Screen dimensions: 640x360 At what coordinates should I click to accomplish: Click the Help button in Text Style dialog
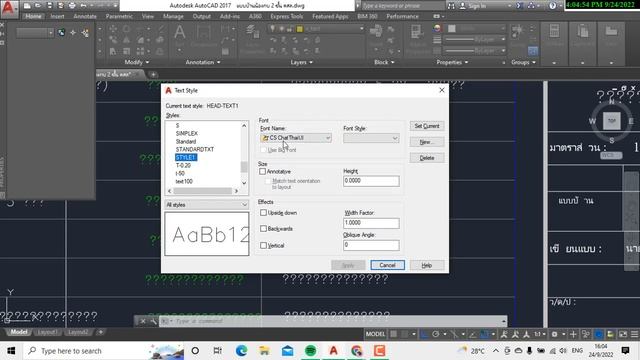point(427,265)
